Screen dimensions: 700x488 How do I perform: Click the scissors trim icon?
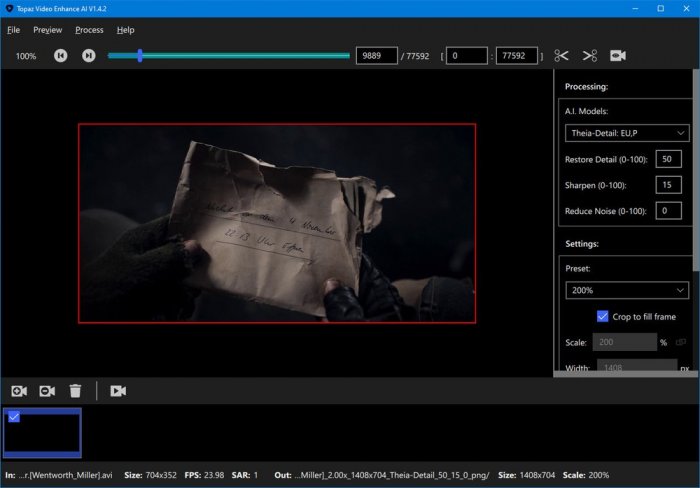click(561, 56)
